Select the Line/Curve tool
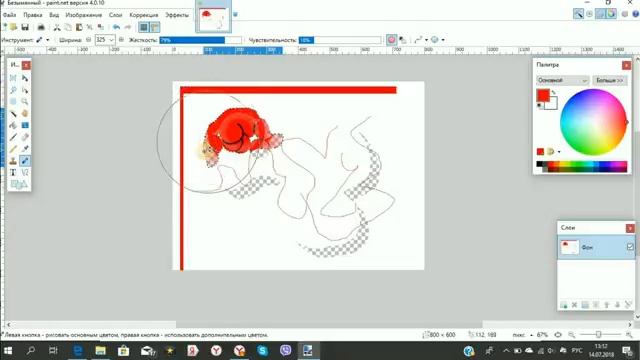This screenshot has width=640, height=360. pyautogui.click(x=25, y=173)
